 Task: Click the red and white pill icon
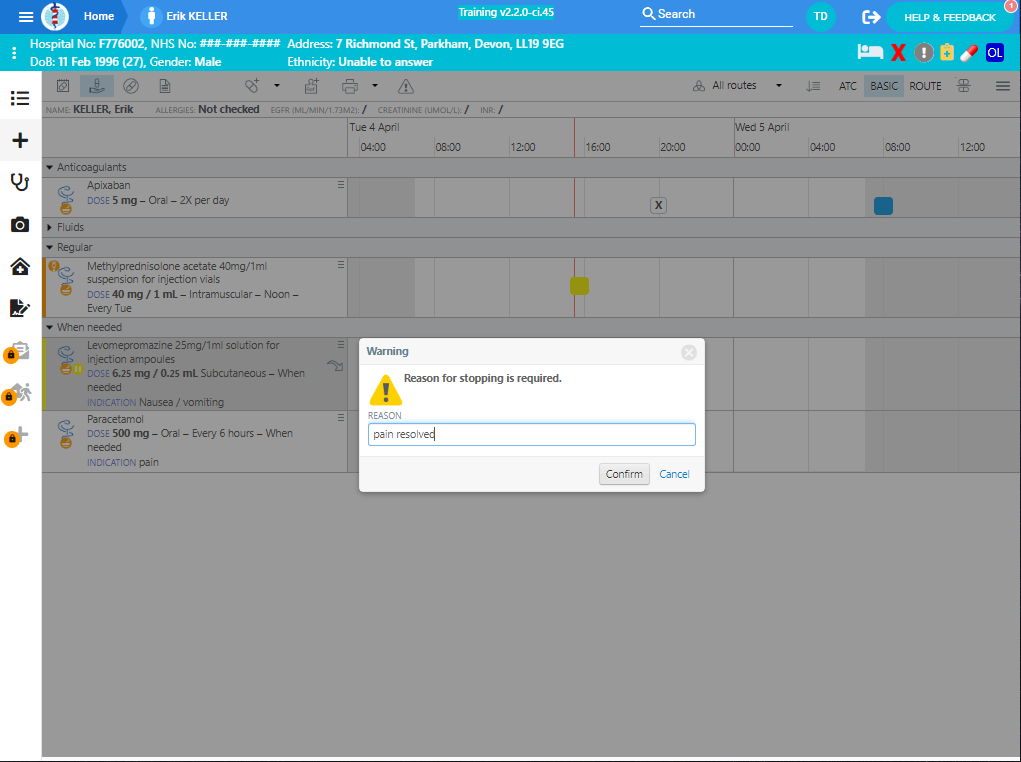click(970, 53)
